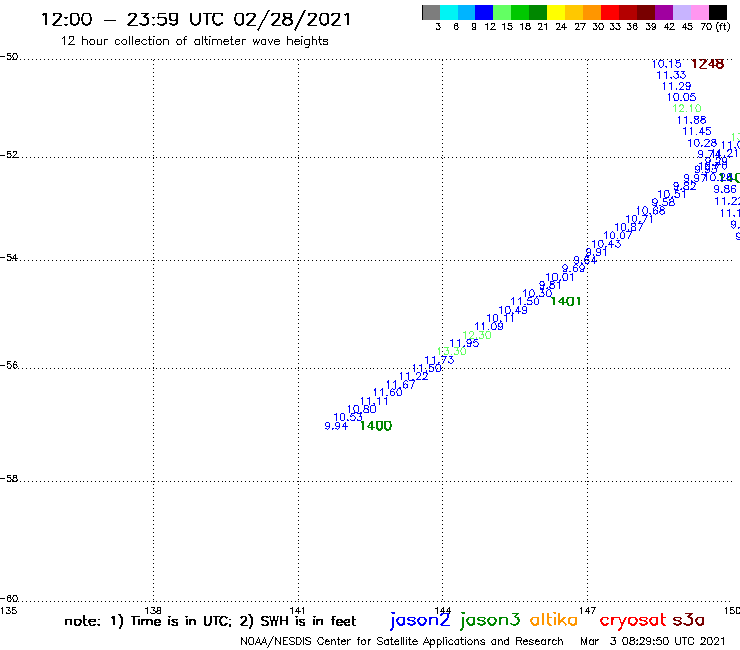The height and width of the screenshot is (650, 740).
Task: Click the 10.49 wave height value
Action: (x=513, y=310)
